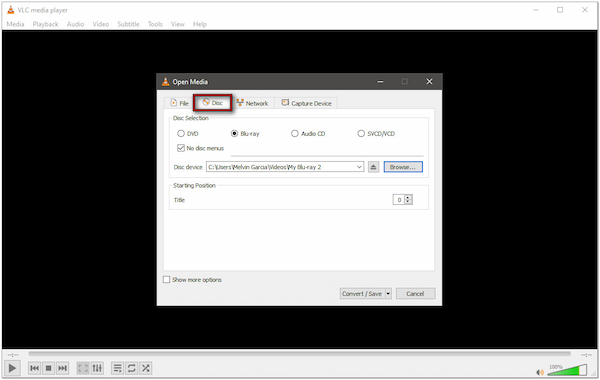Decrease the Title number spinner
Screen dimensions: 600x380
tap(408, 202)
